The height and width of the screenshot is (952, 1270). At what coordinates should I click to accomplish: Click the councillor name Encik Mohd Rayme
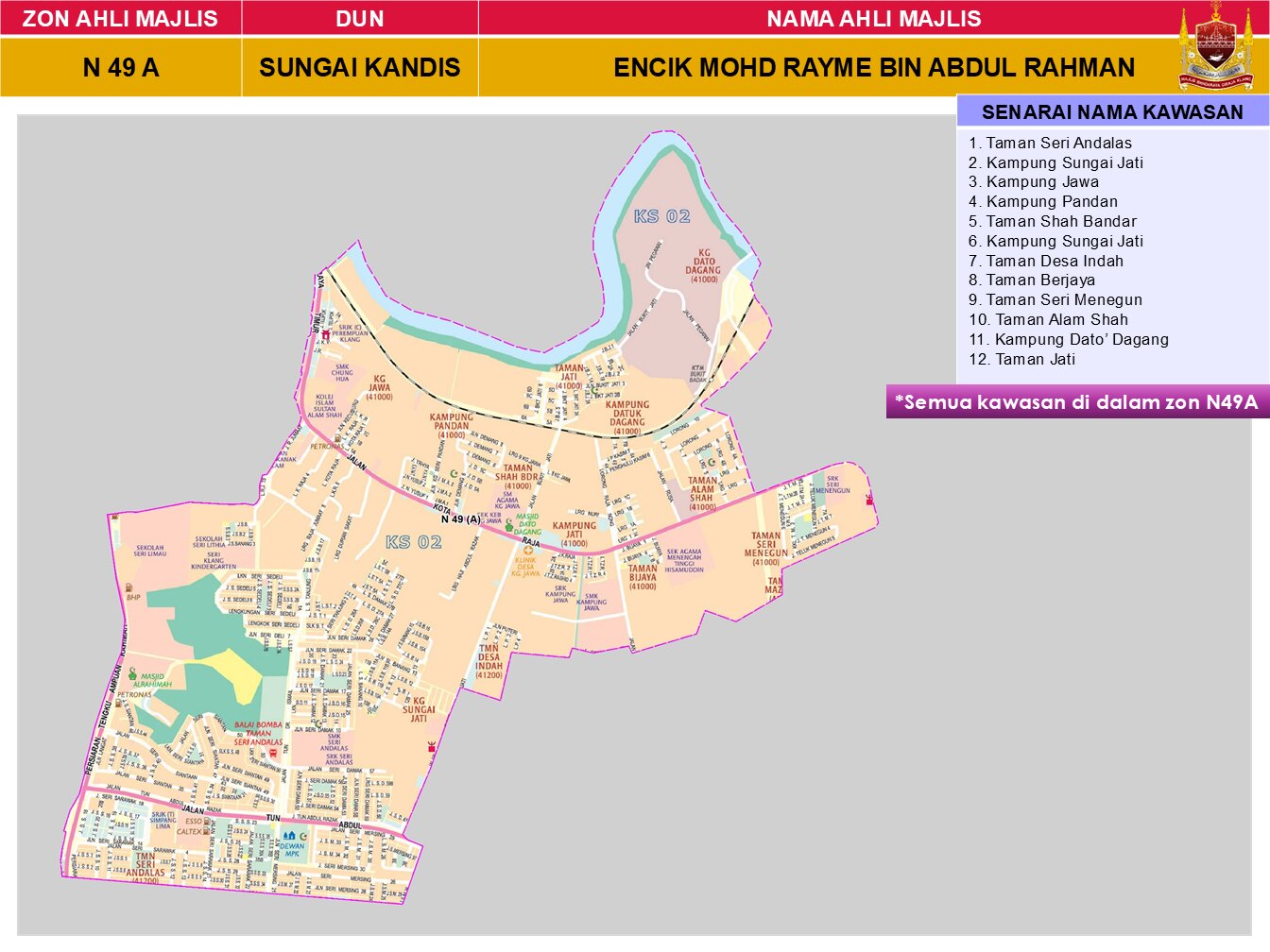pos(873,68)
